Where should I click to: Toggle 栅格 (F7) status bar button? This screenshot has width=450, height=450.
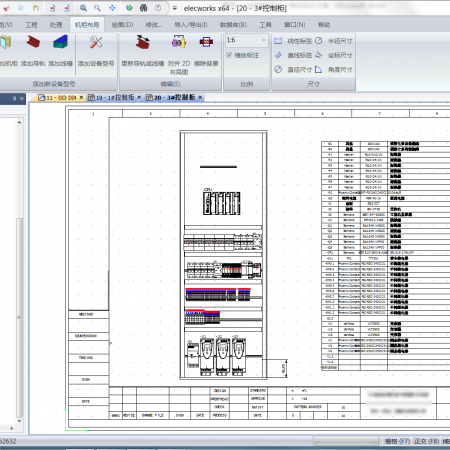pos(397,441)
